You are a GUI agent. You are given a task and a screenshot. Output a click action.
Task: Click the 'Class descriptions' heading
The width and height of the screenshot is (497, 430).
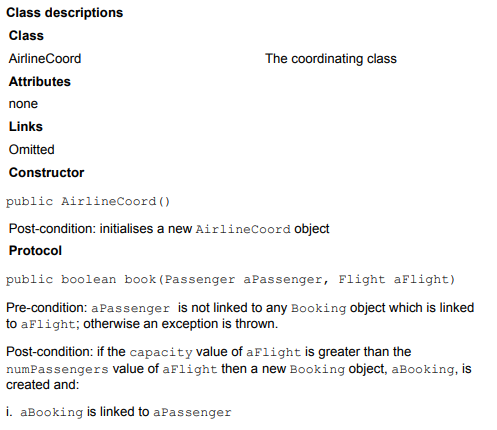pyautogui.click(x=65, y=13)
